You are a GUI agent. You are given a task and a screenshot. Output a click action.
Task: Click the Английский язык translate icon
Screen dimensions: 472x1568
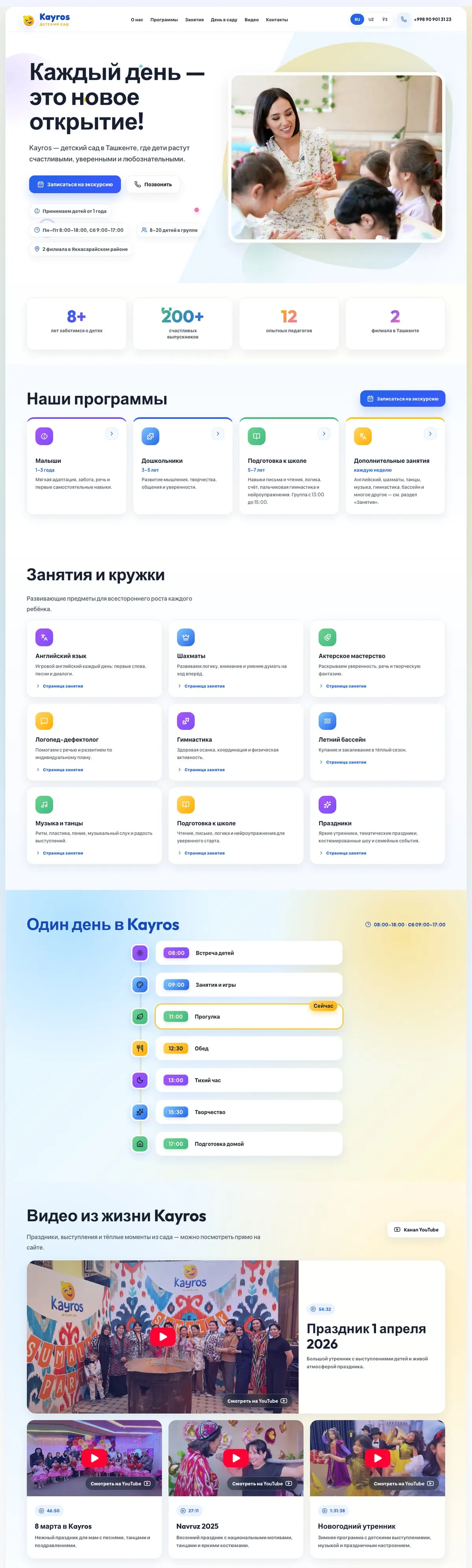[x=44, y=637]
